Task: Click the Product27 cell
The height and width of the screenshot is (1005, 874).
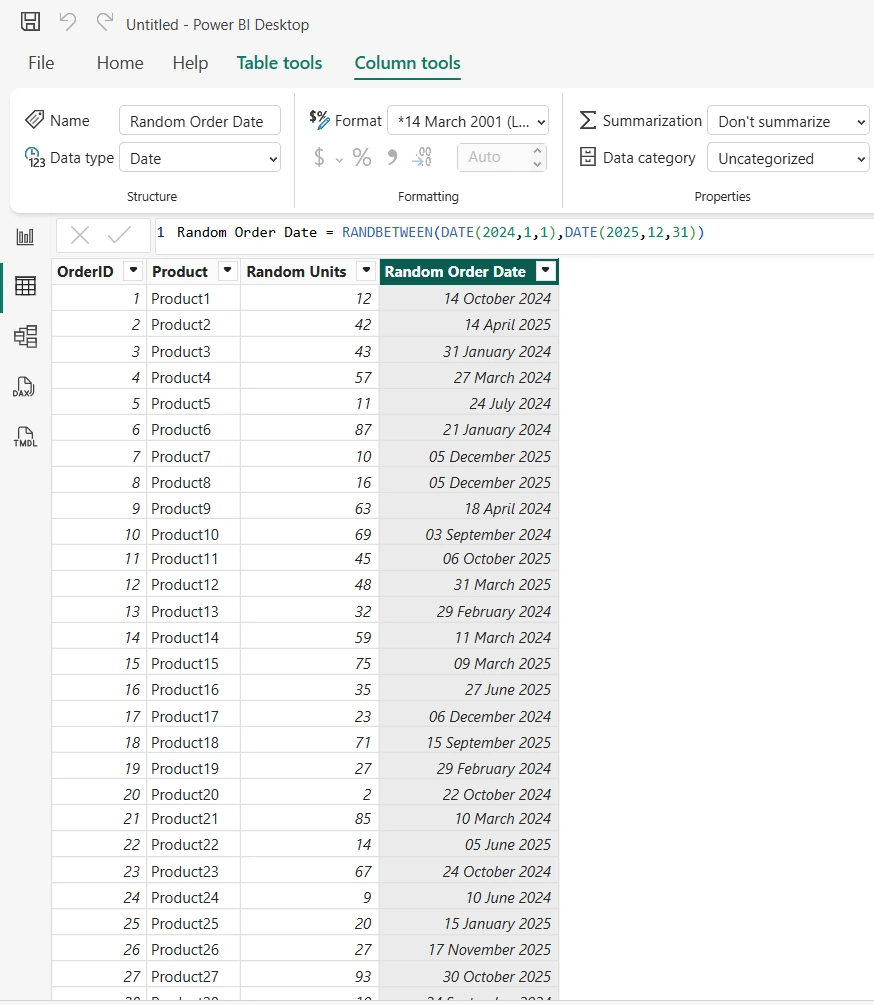Action: pos(193,976)
